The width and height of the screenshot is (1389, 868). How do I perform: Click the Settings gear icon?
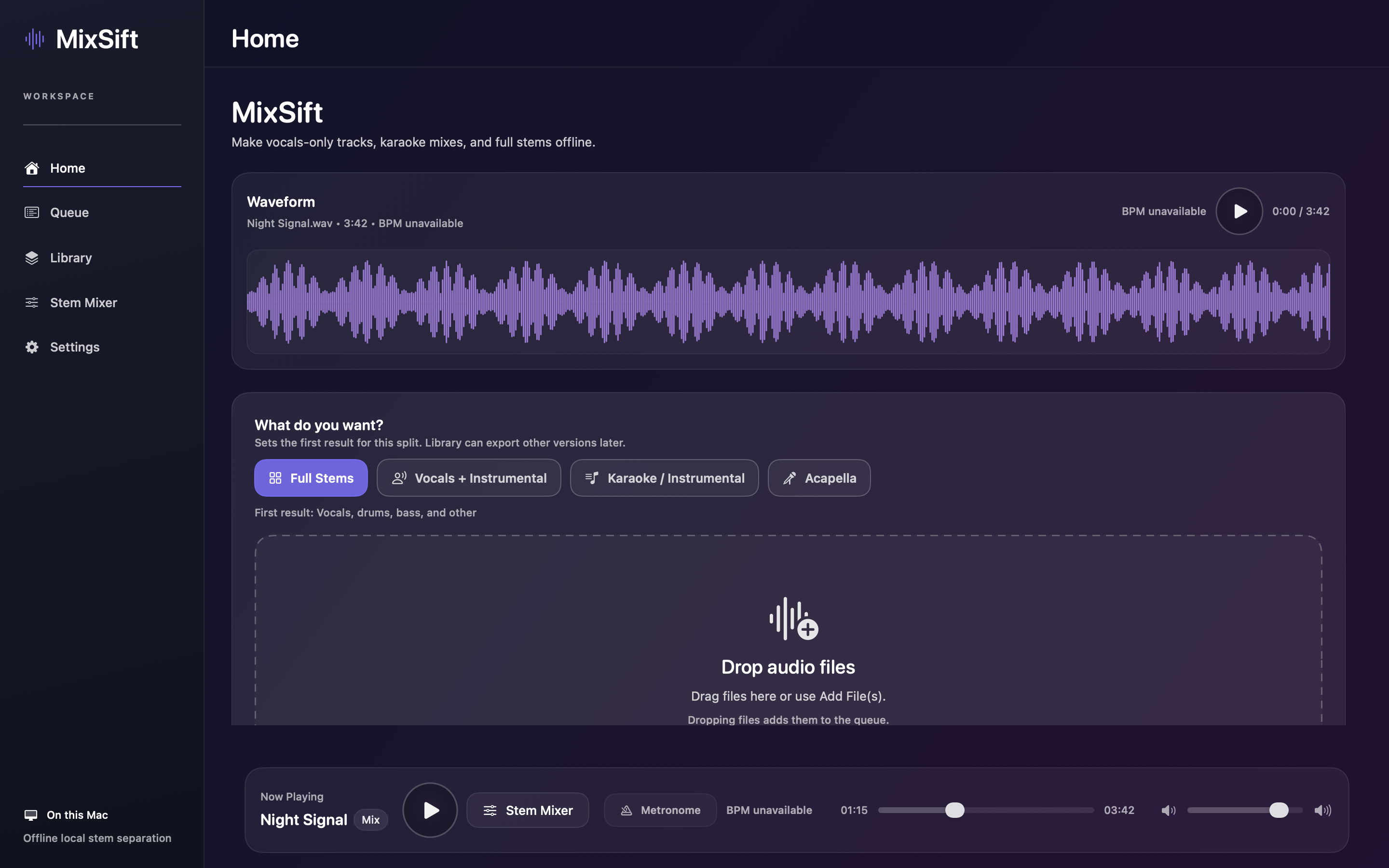pyautogui.click(x=31, y=347)
